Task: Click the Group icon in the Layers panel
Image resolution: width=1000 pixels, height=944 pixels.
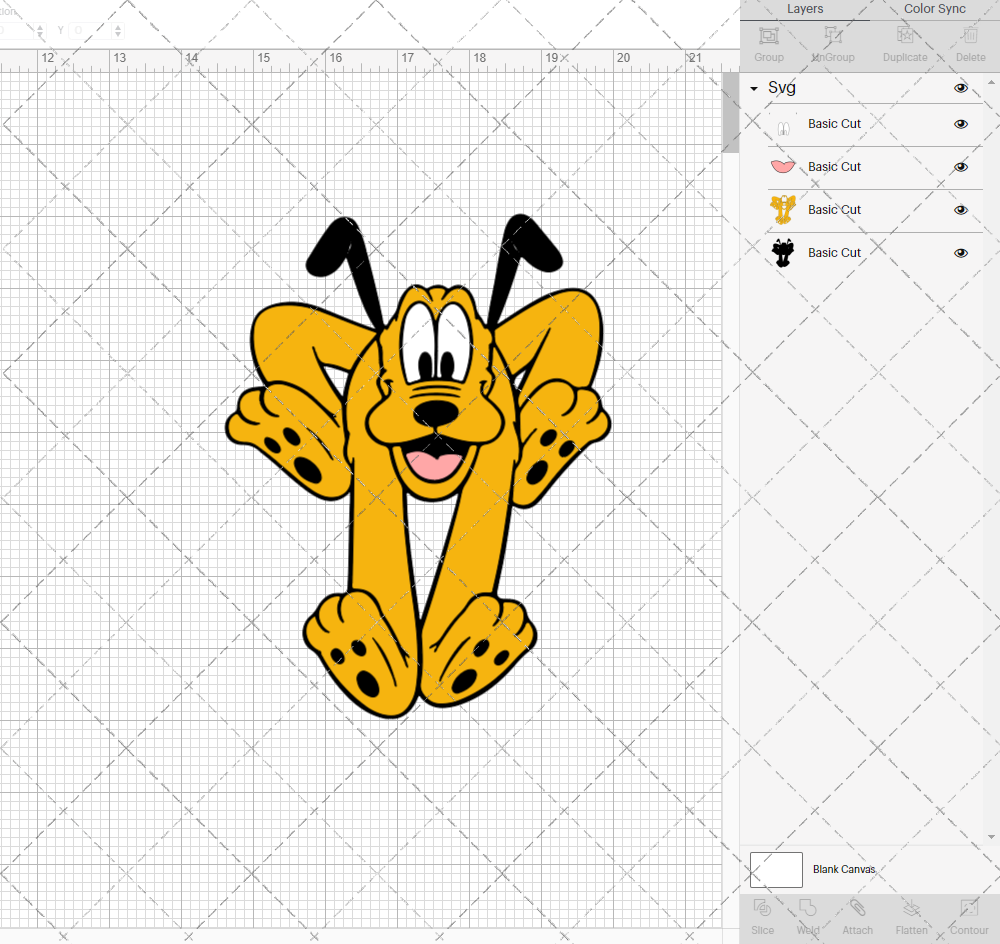Action: 768,36
